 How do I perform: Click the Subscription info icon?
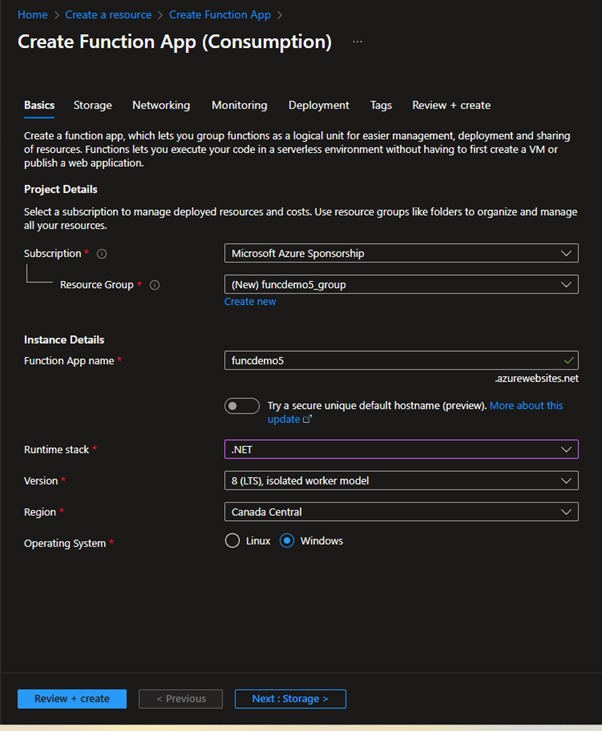click(102, 254)
